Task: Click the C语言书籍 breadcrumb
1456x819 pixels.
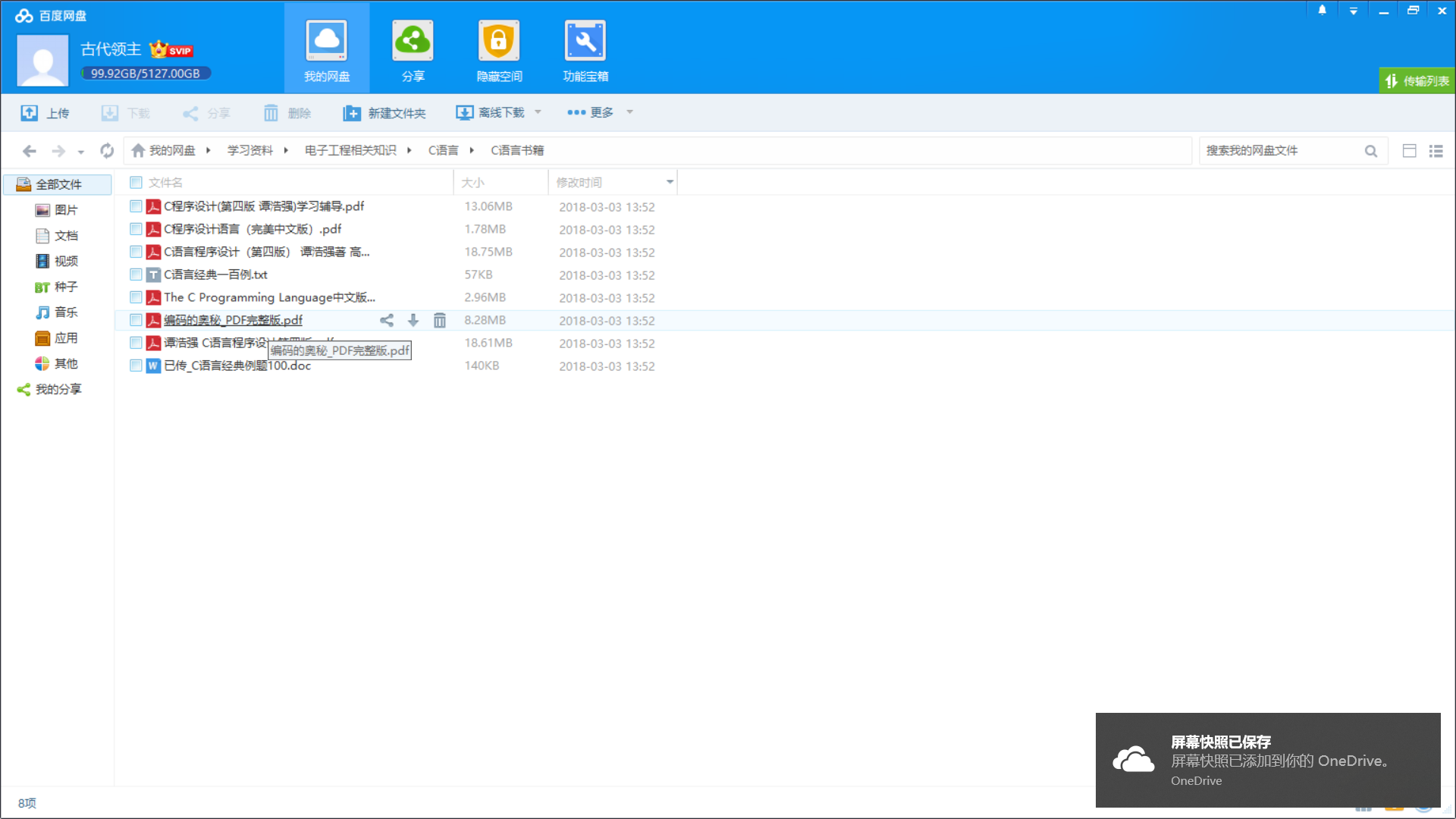Action: tap(517, 150)
